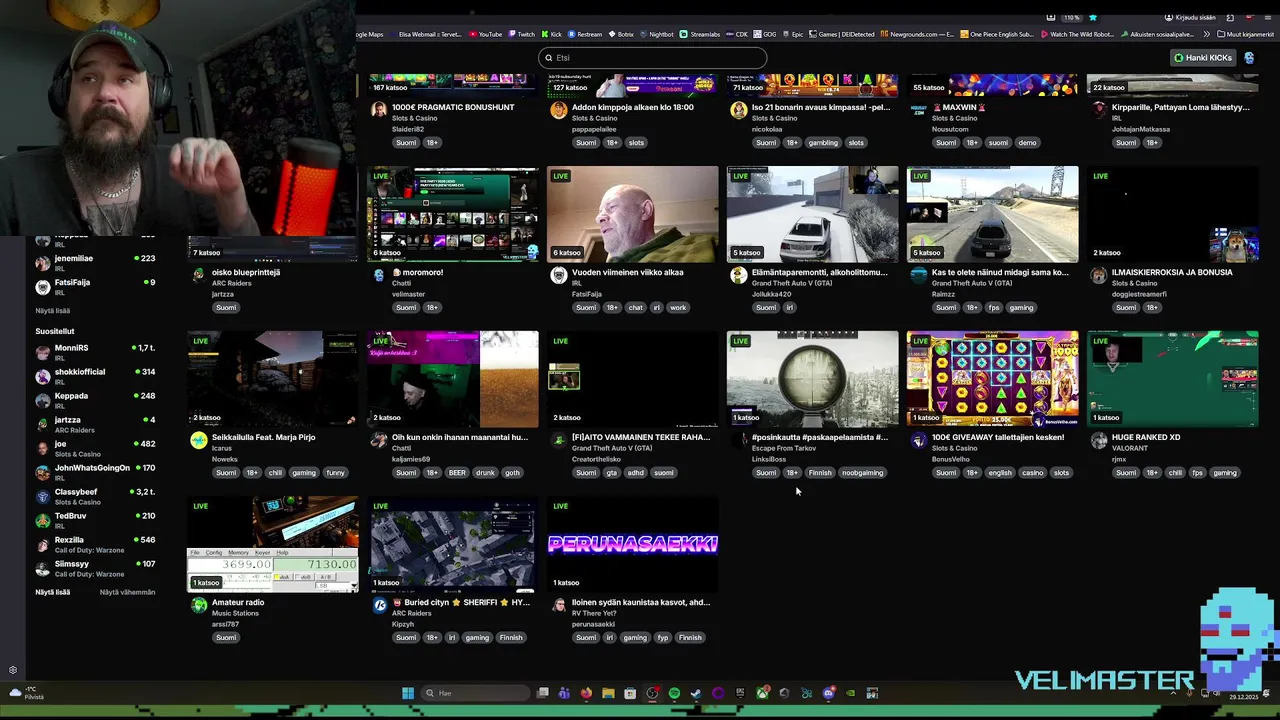The image size is (1280, 720).
Task: Select the BEER tag under keljamies69
Action: 457,473
